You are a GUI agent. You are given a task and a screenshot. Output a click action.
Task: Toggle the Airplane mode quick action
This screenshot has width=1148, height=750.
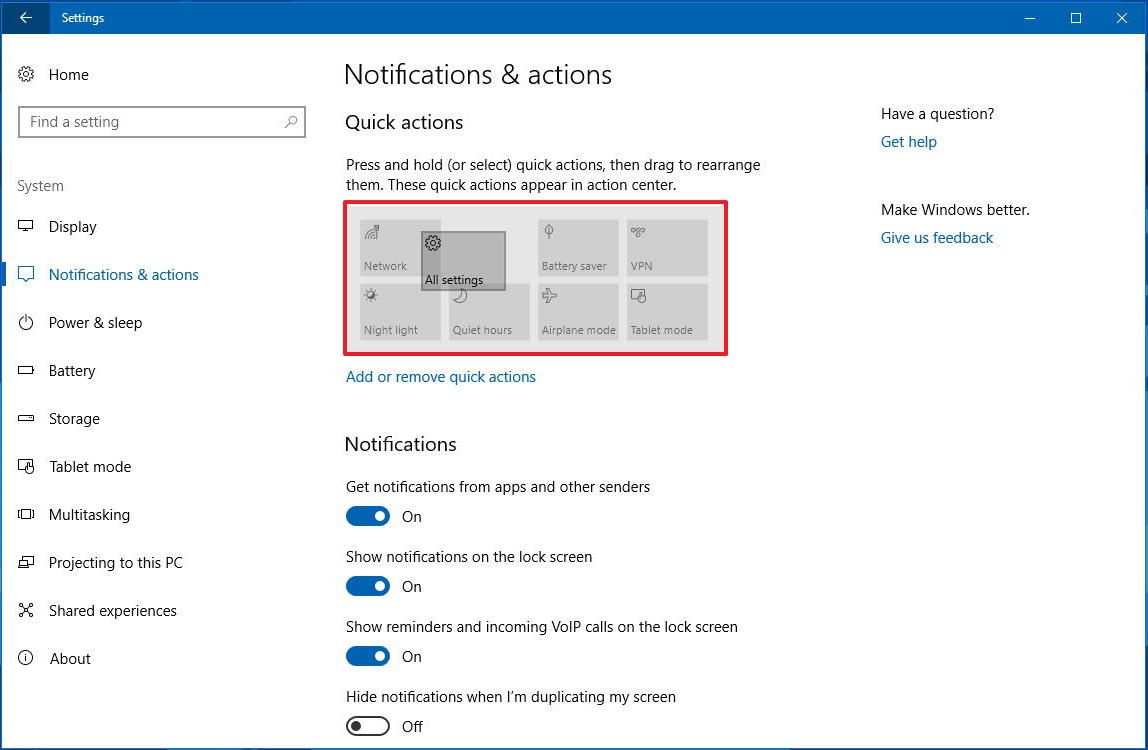[578, 311]
